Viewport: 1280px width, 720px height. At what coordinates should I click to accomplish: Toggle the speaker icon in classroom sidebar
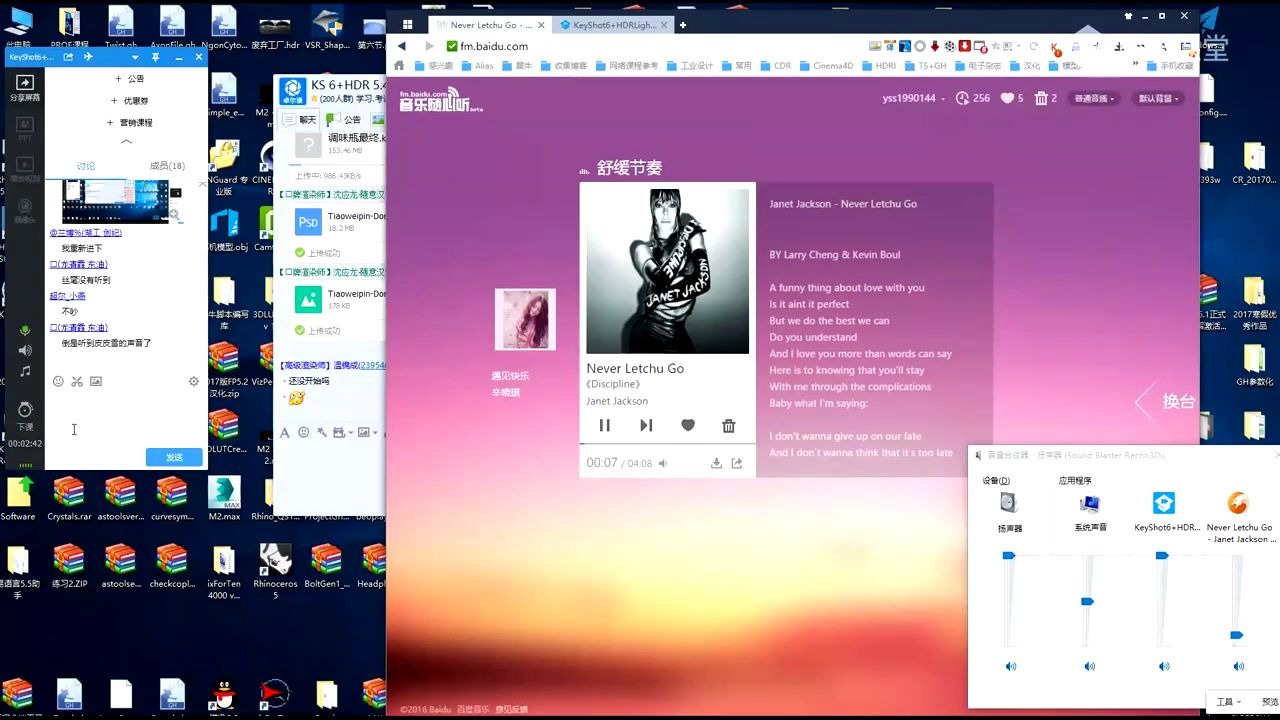25,350
